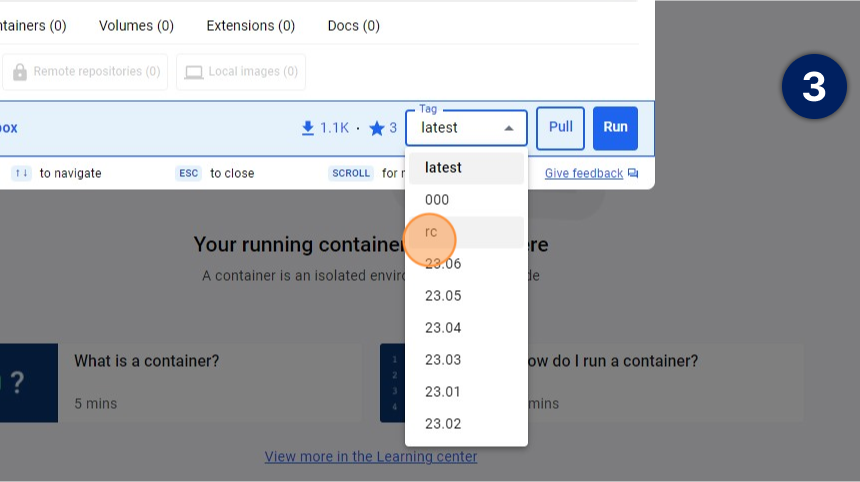Click the download count icon

[x=308, y=128]
